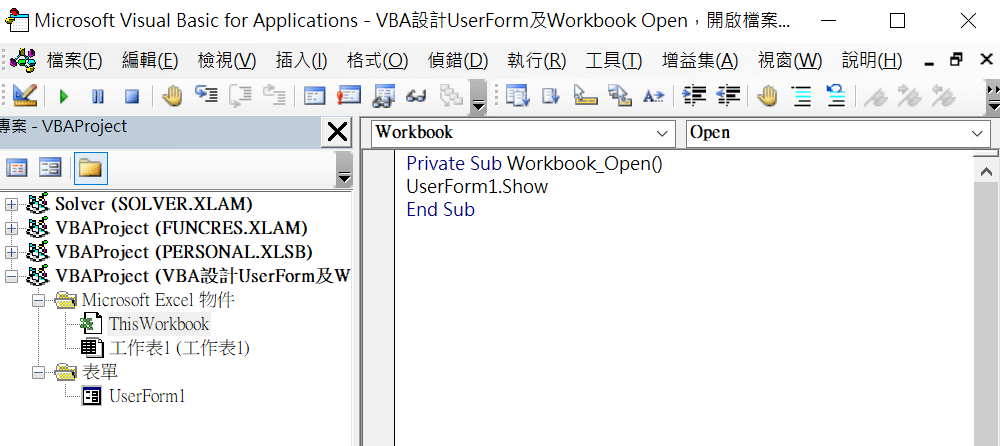Toggle Bookmark flag icon
This screenshot has height=446, width=1000.
(x=876, y=96)
